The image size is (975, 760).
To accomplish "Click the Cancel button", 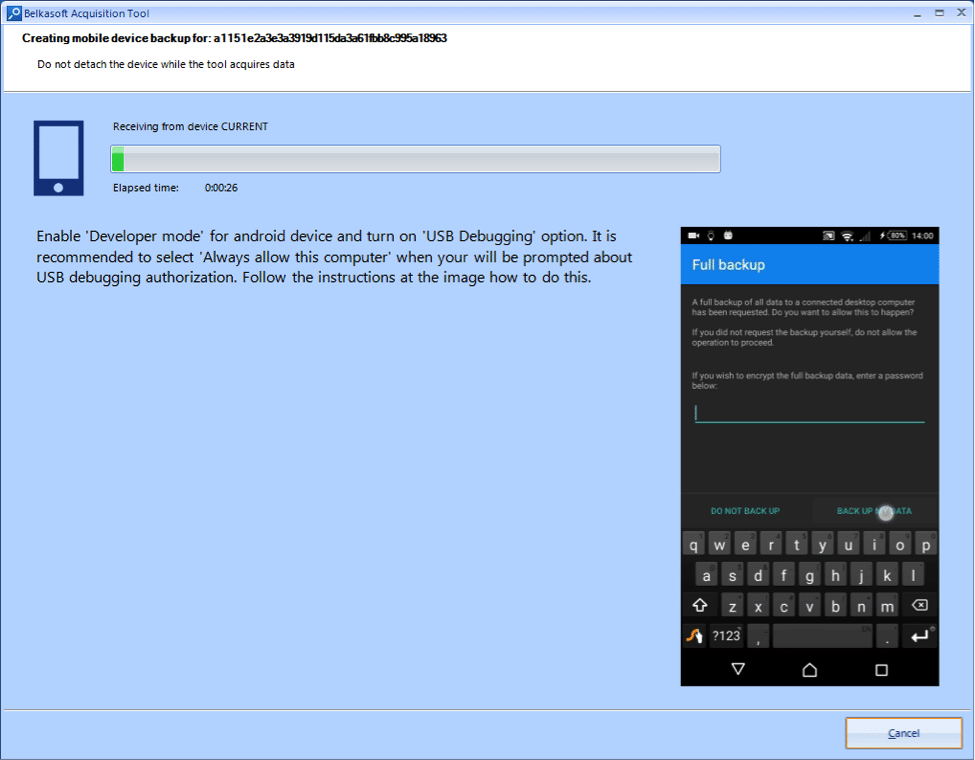I will [x=903, y=733].
